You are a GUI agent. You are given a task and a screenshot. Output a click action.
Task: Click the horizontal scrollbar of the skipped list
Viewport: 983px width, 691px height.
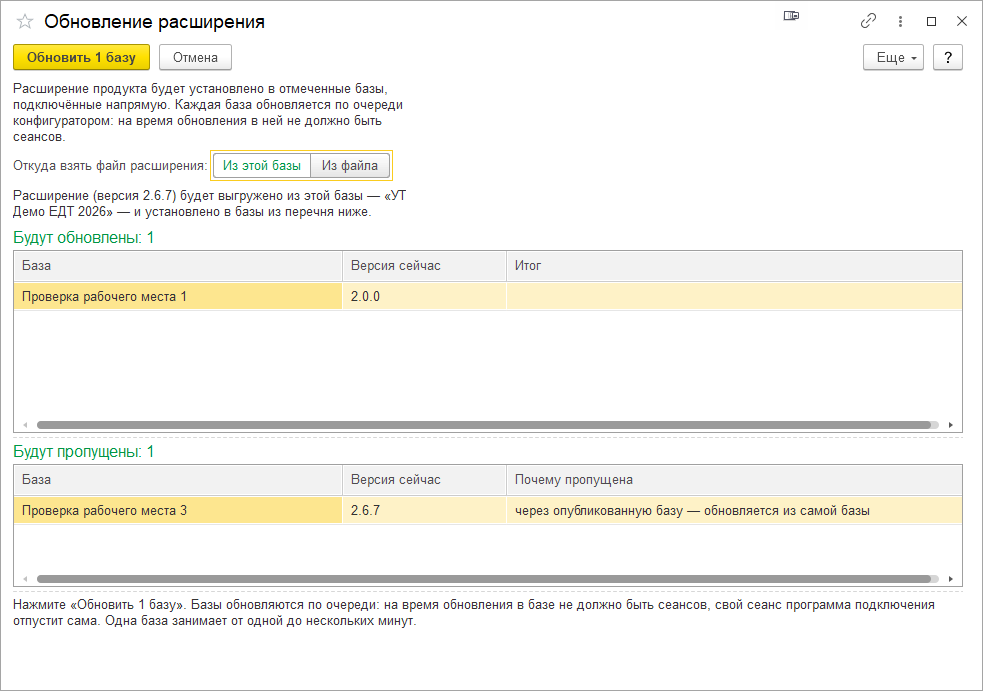click(484, 579)
